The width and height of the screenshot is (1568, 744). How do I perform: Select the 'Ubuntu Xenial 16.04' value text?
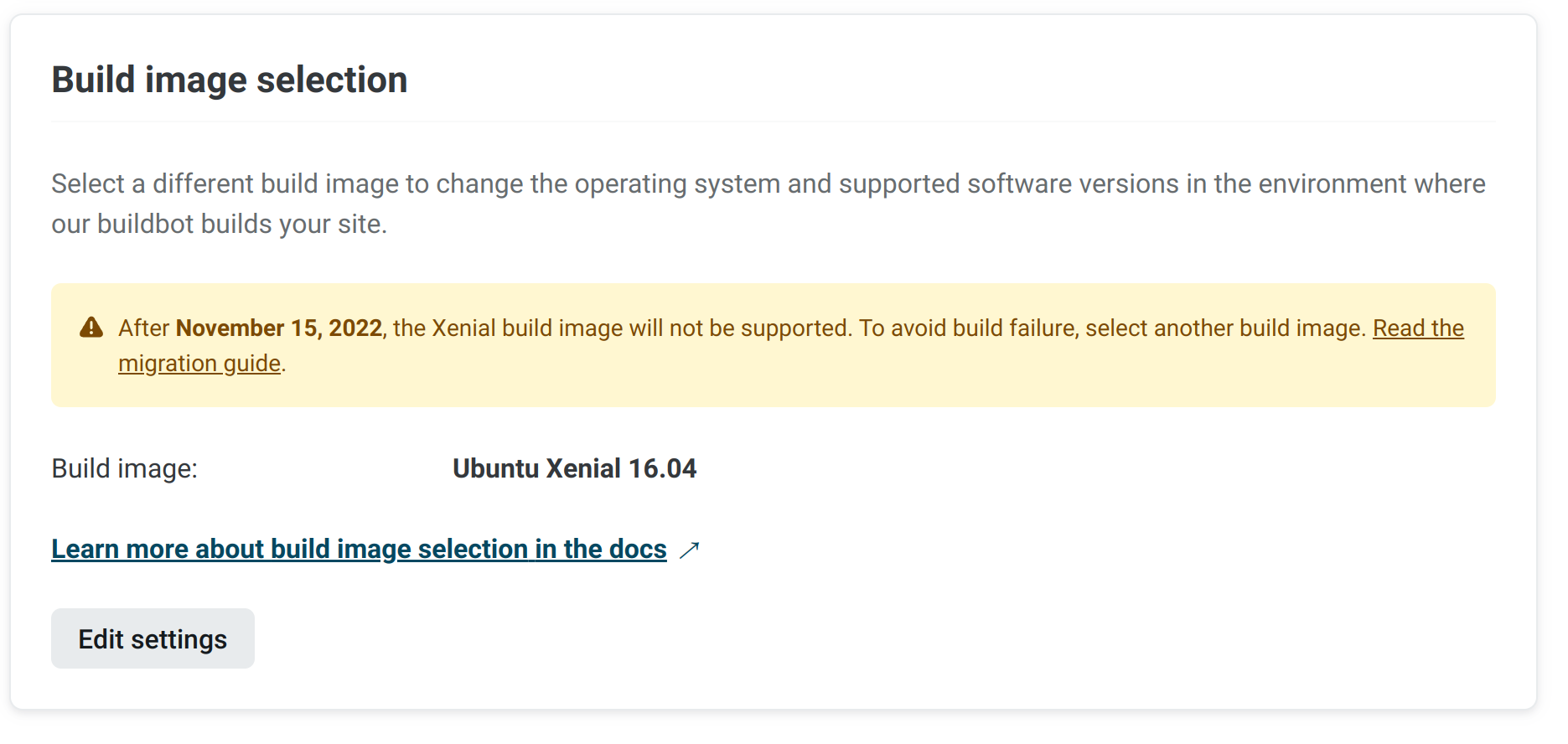tap(574, 468)
